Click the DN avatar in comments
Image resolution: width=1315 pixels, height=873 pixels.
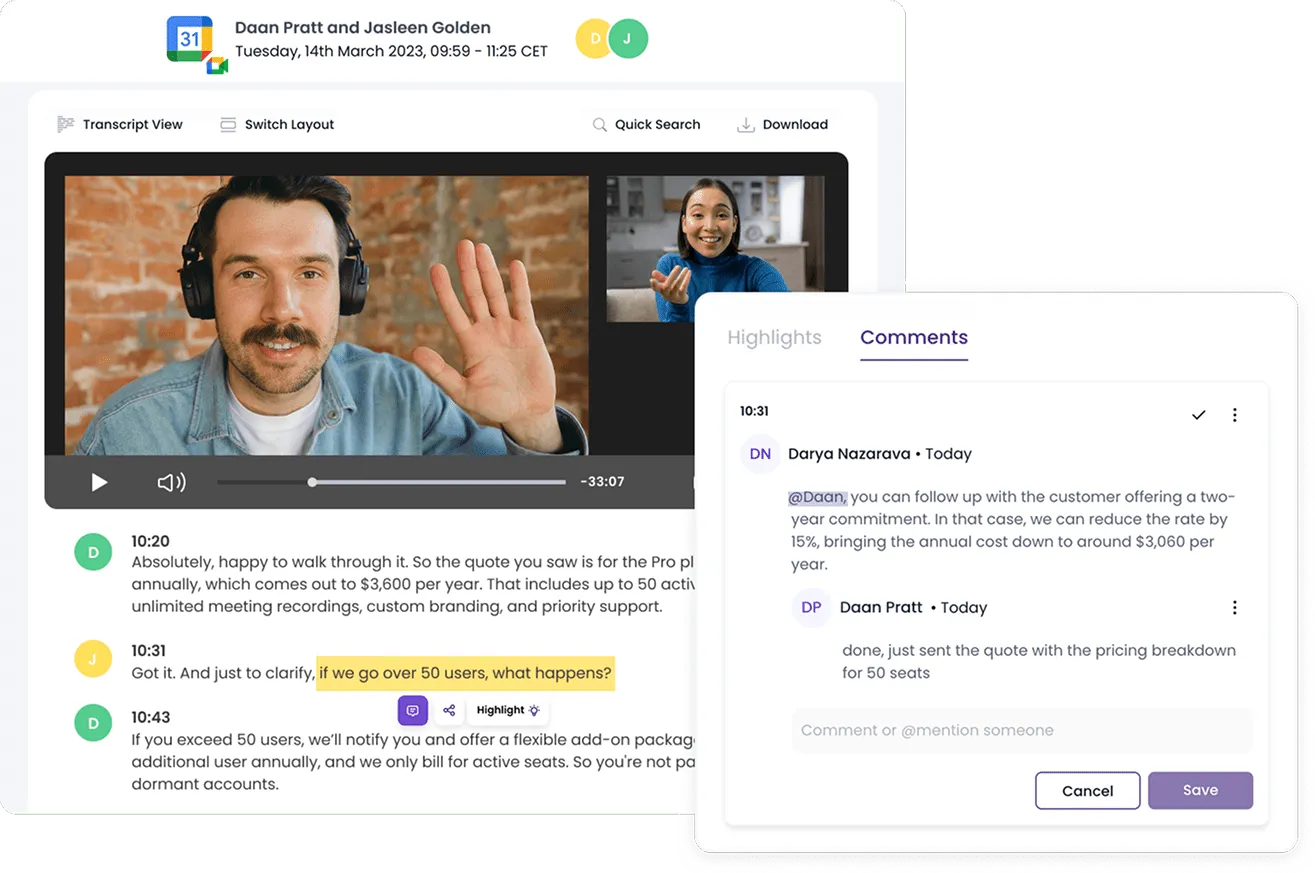tap(760, 454)
